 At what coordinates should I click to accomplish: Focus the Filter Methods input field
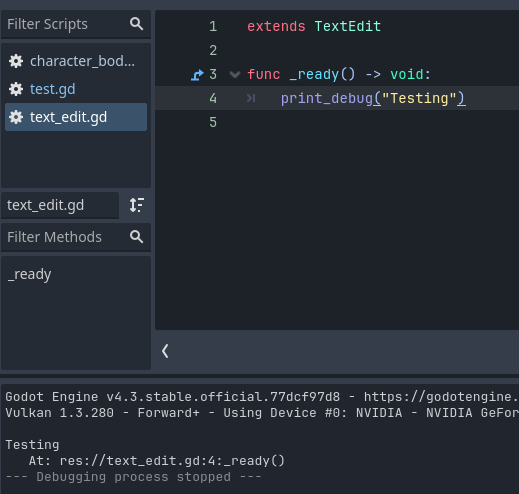pyautogui.click(x=67, y=237)
